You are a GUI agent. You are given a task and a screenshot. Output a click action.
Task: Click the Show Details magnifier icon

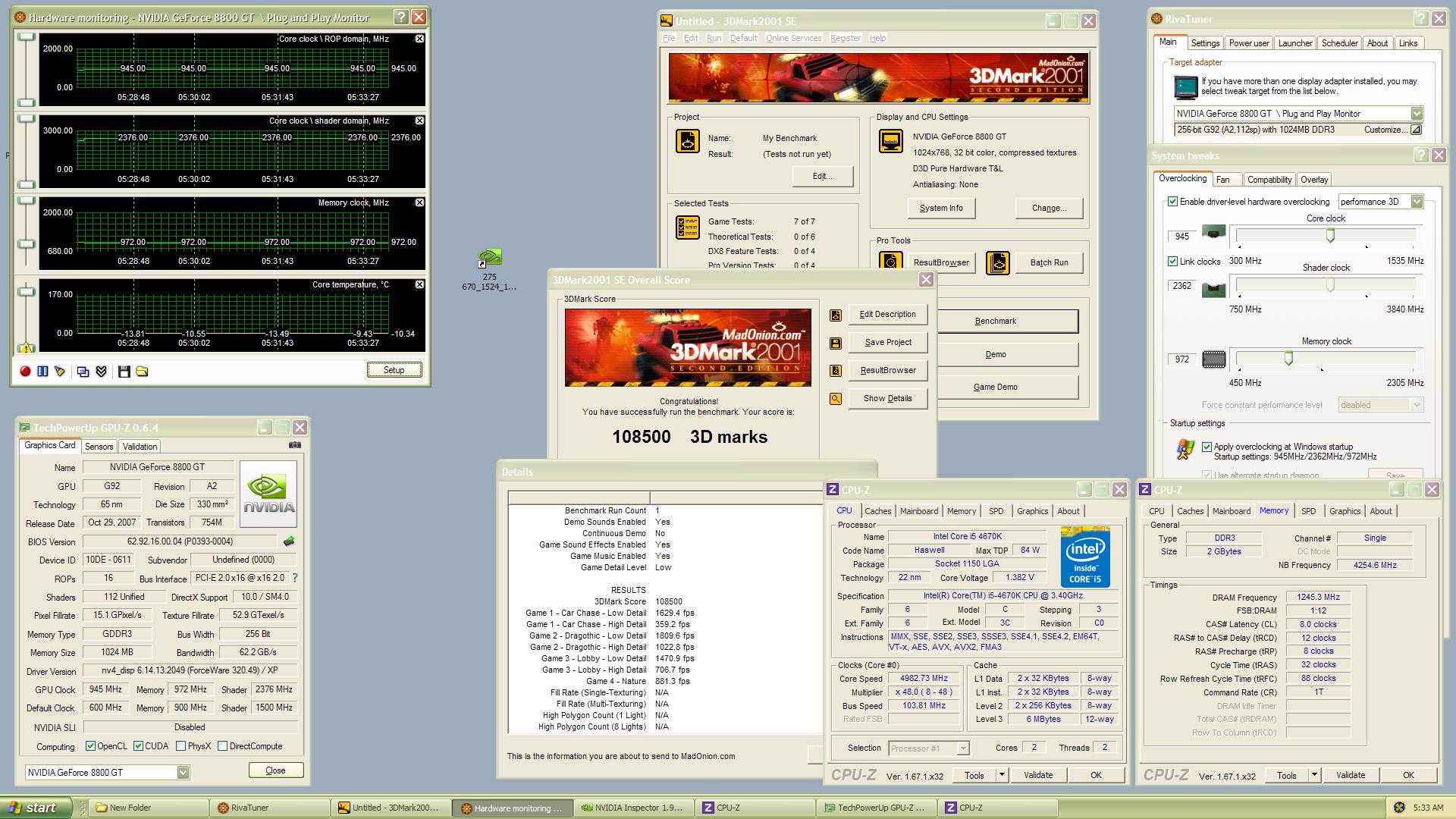click(836, 399)
